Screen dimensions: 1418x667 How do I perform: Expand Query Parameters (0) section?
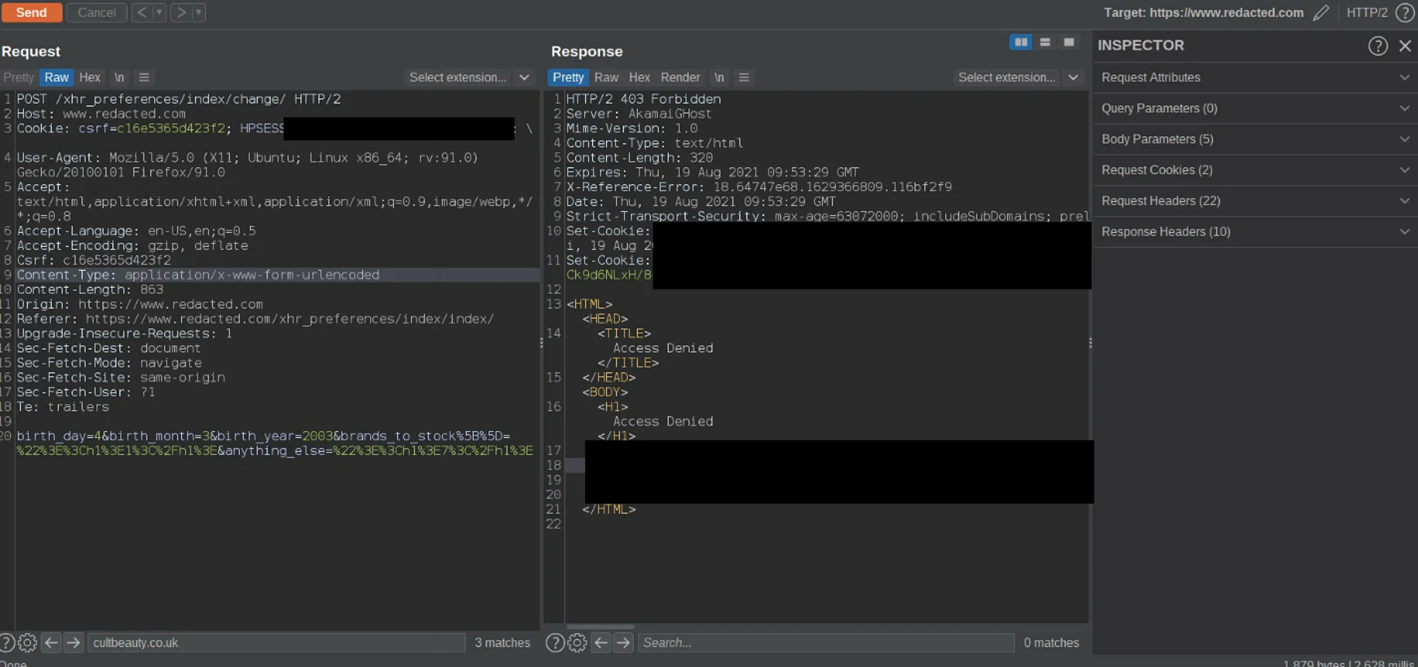(x=1255, y=108)
